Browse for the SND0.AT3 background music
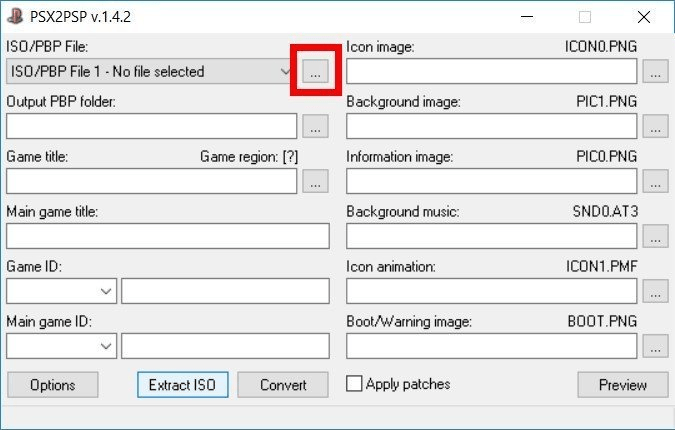Viewport: 675px width, 430px height. 655,236
